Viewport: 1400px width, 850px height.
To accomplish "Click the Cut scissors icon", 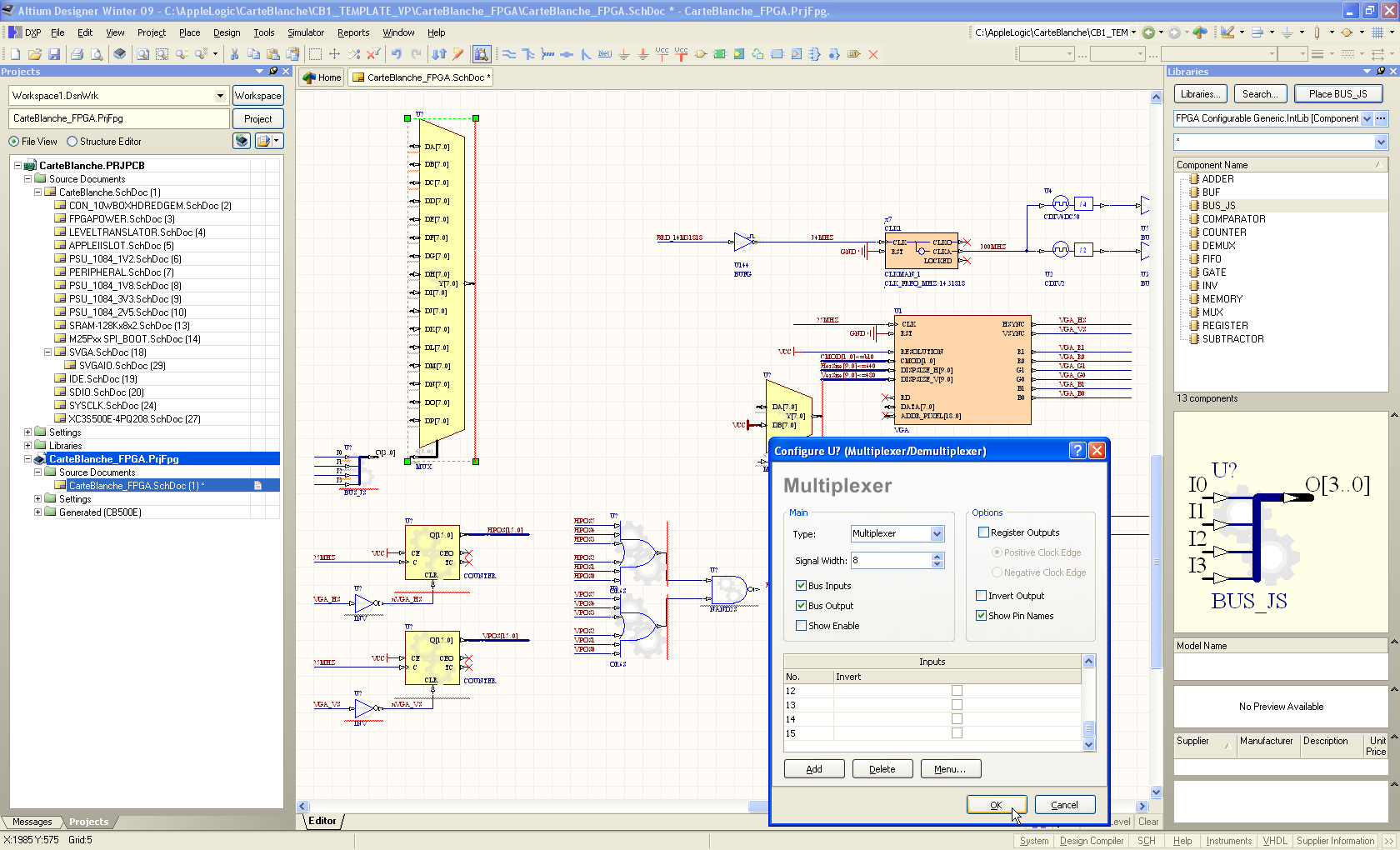I will (x=234, y=54).
